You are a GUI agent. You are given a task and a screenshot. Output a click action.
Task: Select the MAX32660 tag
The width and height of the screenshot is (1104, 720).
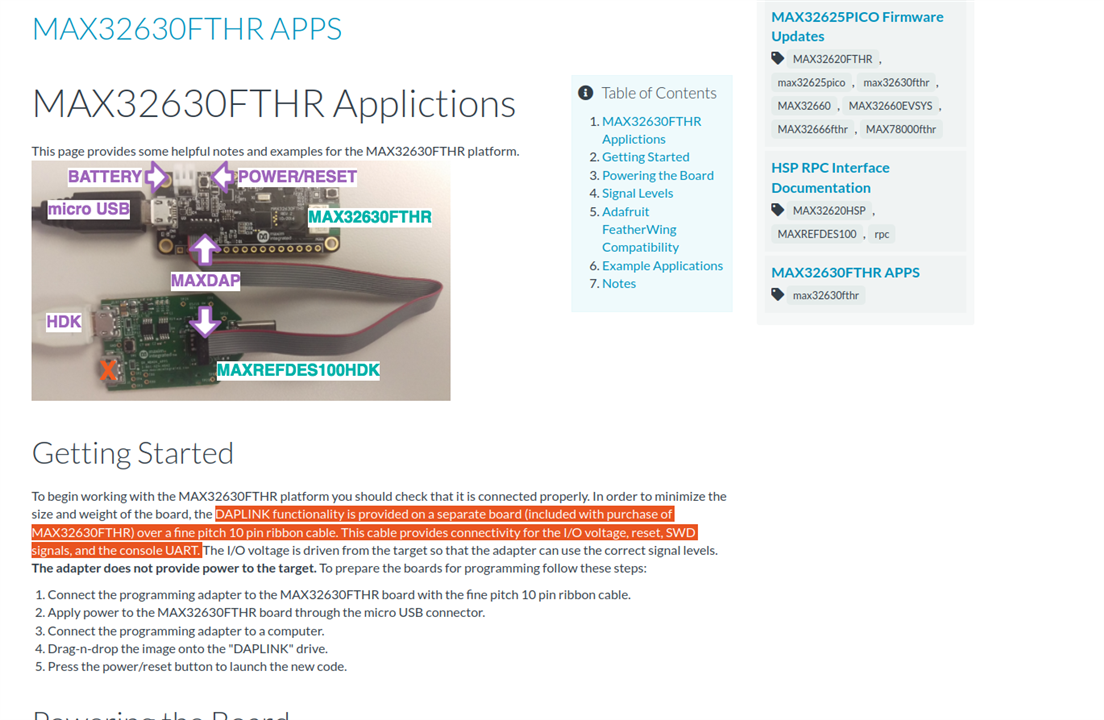pyautogui.click(x=804, y=106)
